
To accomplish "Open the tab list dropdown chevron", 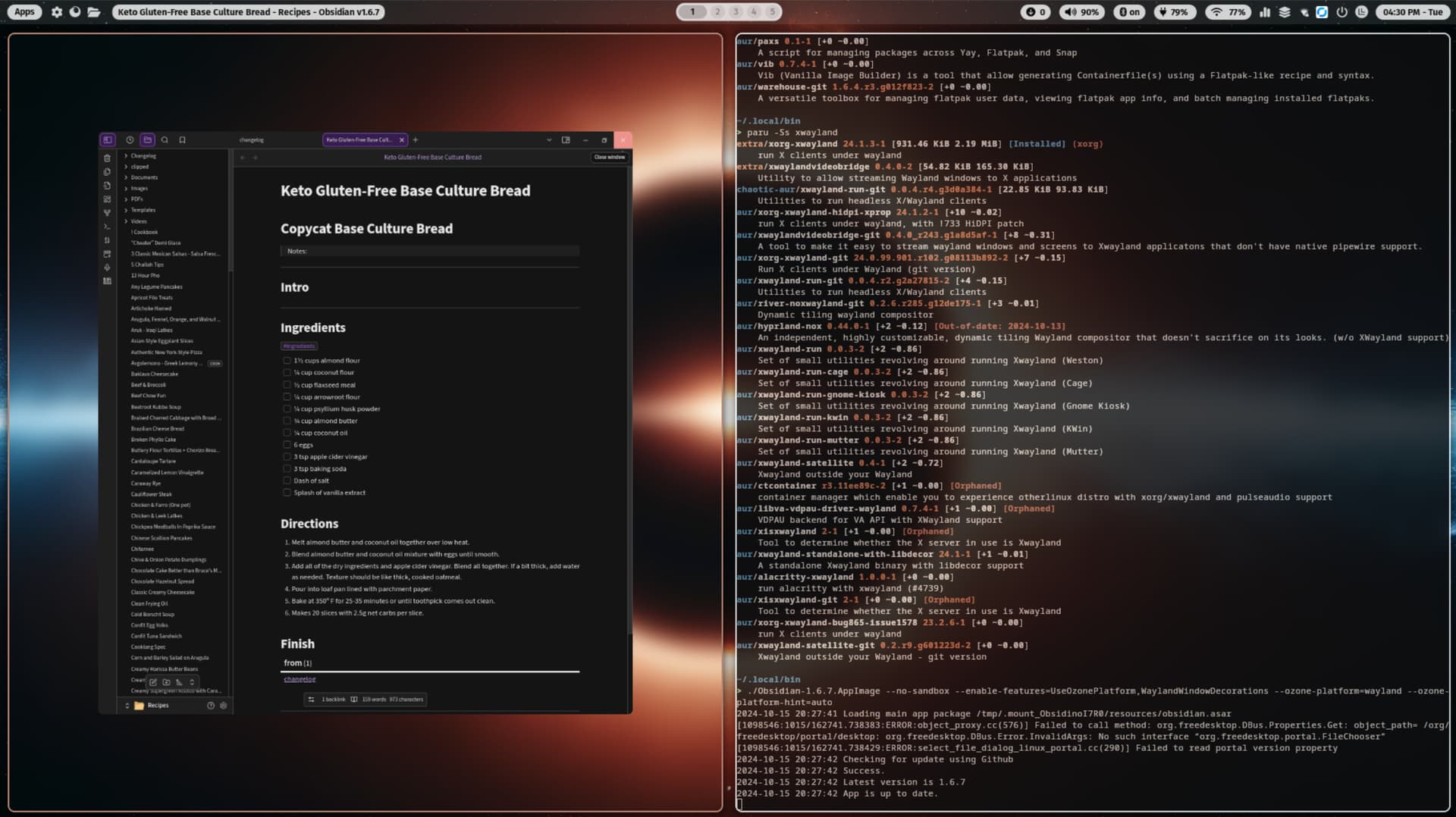I will click(549, 140).
